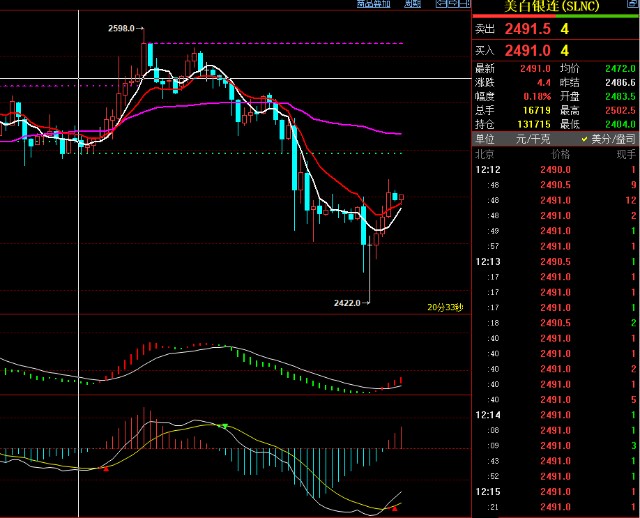This screenshot has width=640, height=518.
Task: Click the 美白银连 (SLNC) title
Action: [554, 6]
